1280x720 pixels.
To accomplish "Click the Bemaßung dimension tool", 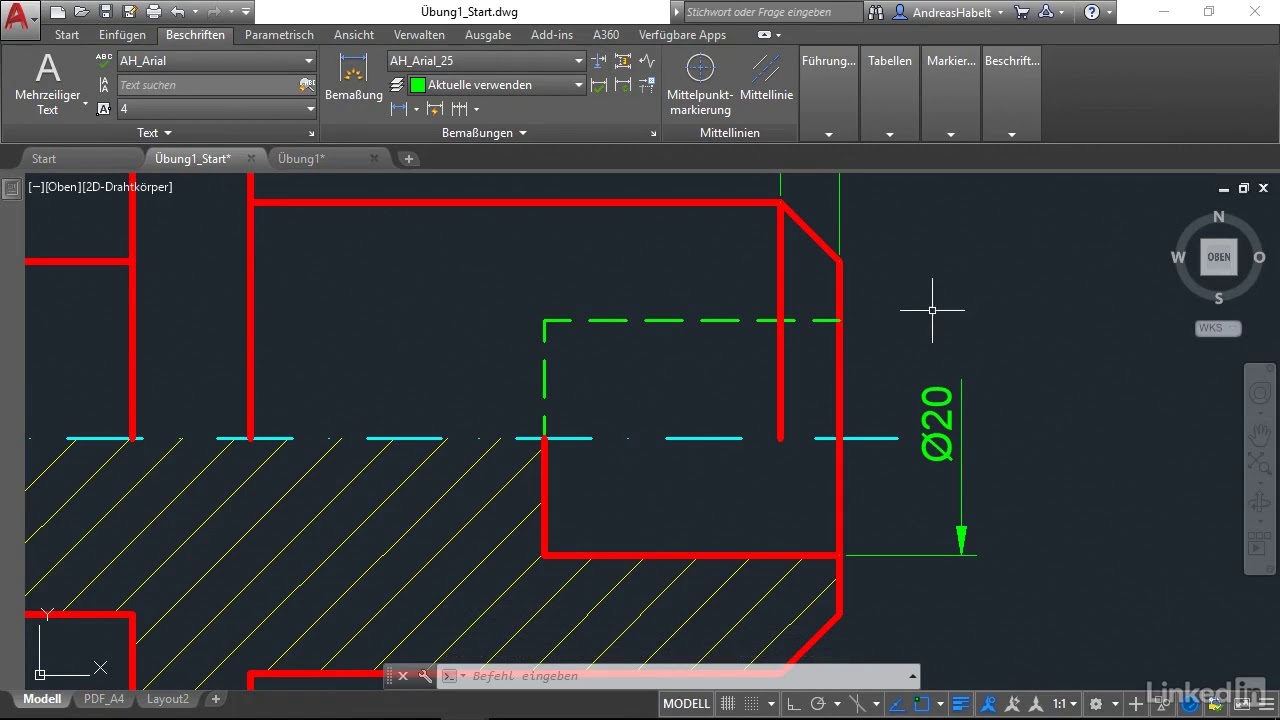I will 353,78.
